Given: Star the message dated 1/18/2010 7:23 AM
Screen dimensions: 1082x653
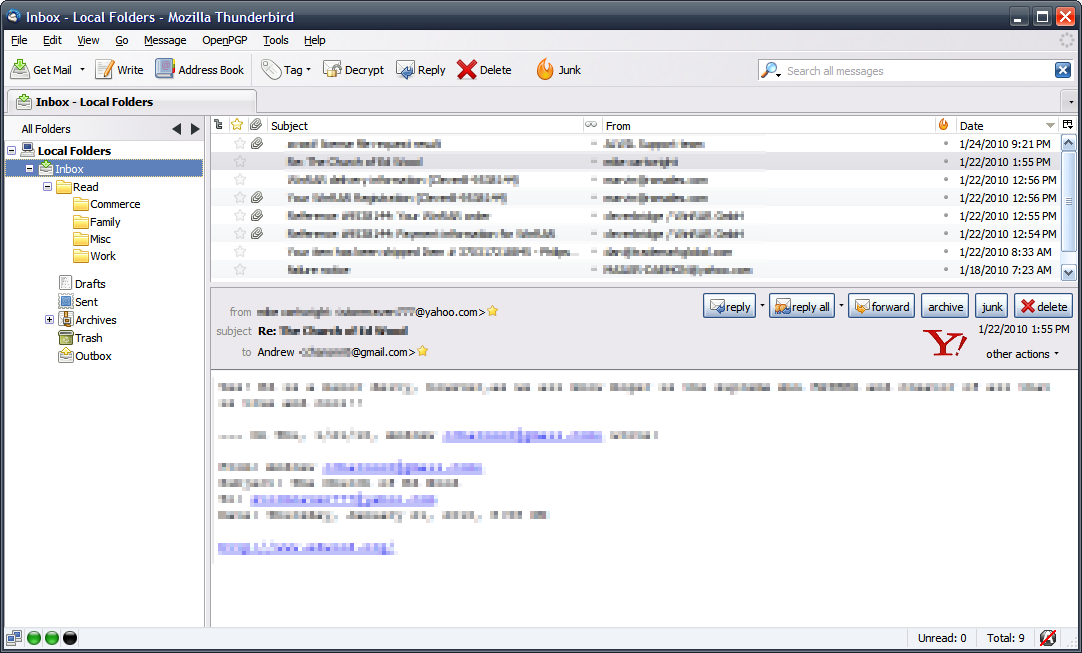Looking at the screenshot, I should 239,269.
